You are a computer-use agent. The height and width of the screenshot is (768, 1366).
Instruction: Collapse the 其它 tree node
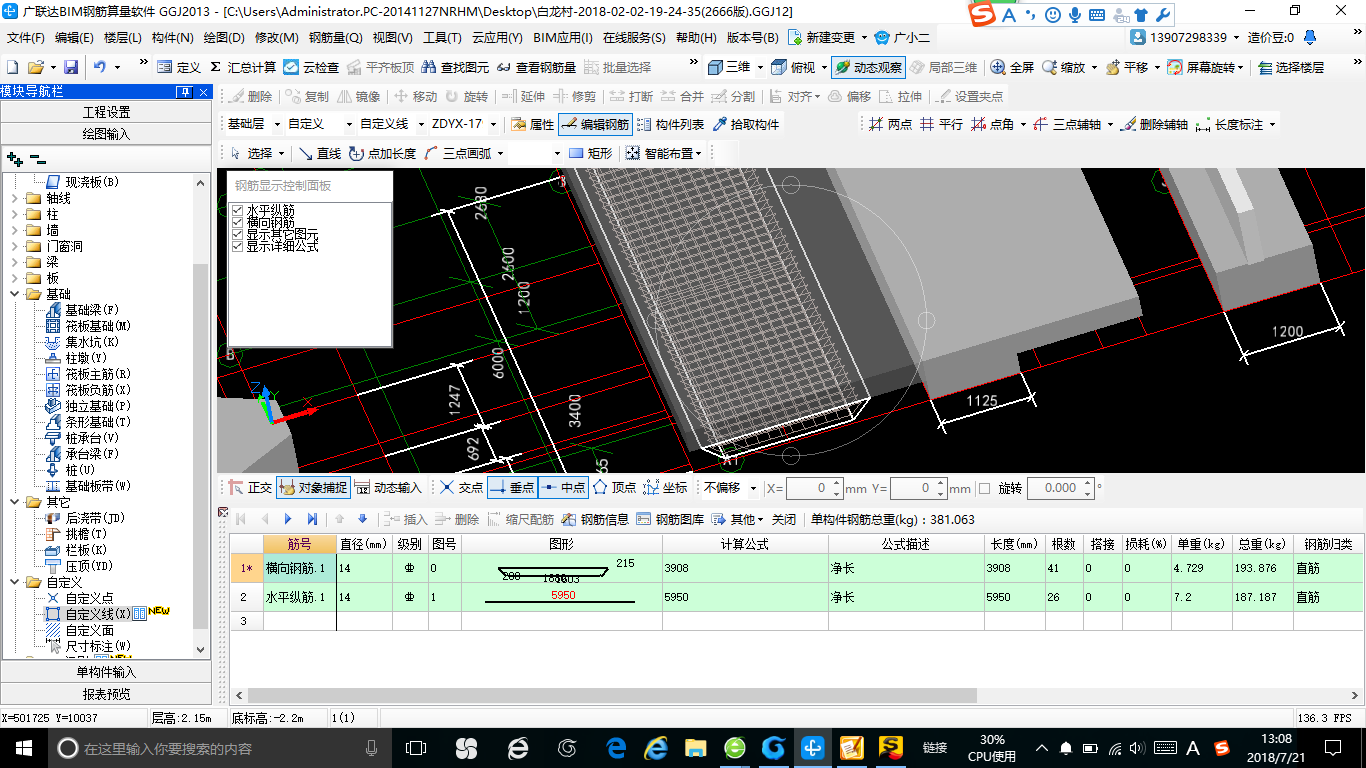[x=15, y=502]
